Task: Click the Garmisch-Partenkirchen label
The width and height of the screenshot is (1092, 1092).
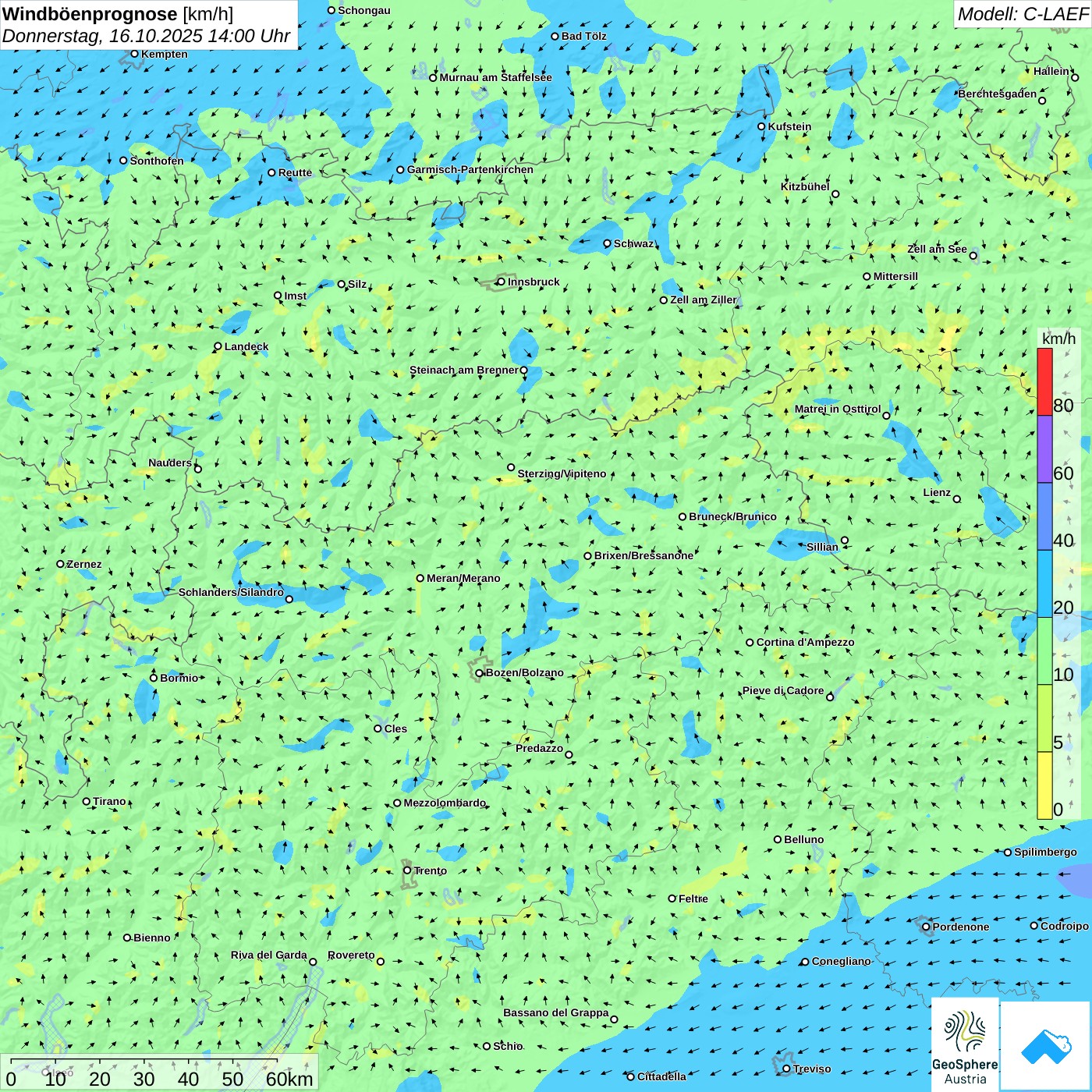Action: click(x=470, y=169)
